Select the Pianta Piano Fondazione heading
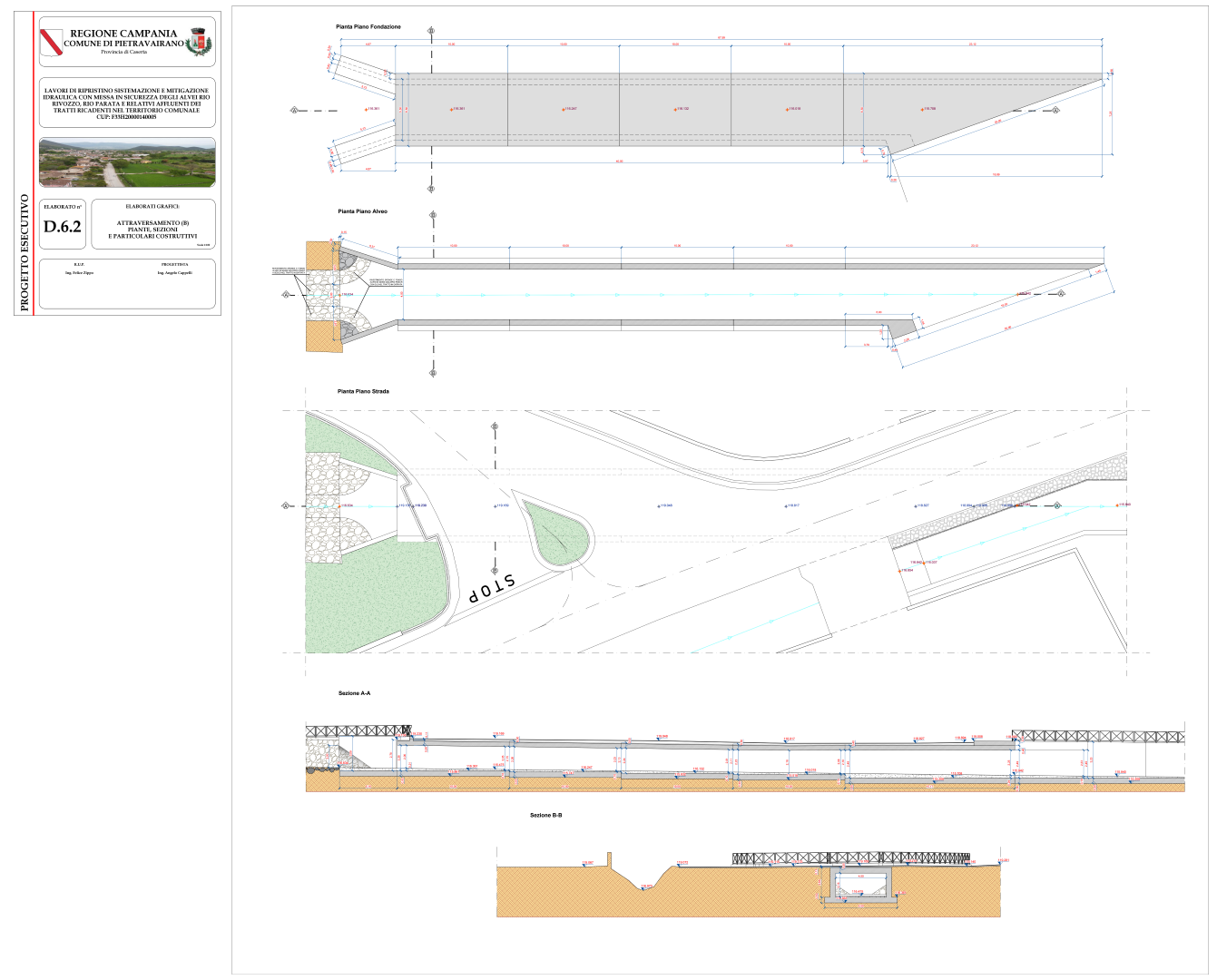Screen dimensions: 1217x980 click(368, 27)
